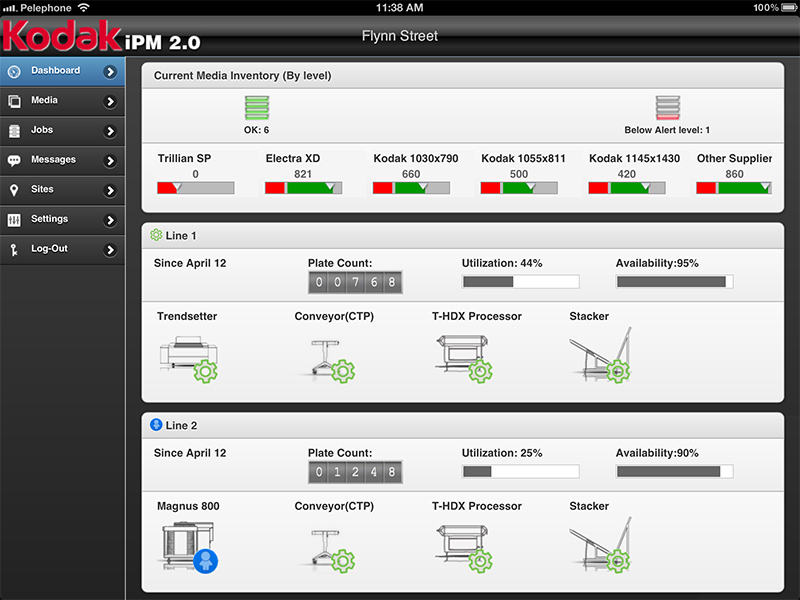The image size is (800, 600).
Task: Click the Kodak 1055x811 inventory level bar
Action: [519, 188]
